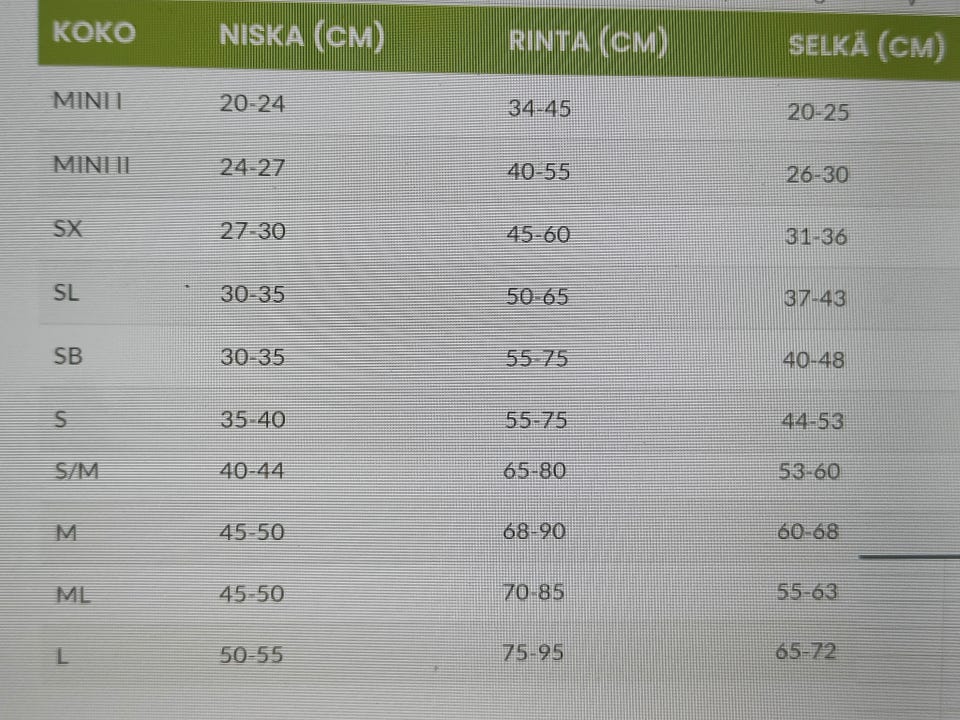Select chest value 50-65 in SL row
The width and height of the screenshot is (960, 720).
(x=537, y=297)
